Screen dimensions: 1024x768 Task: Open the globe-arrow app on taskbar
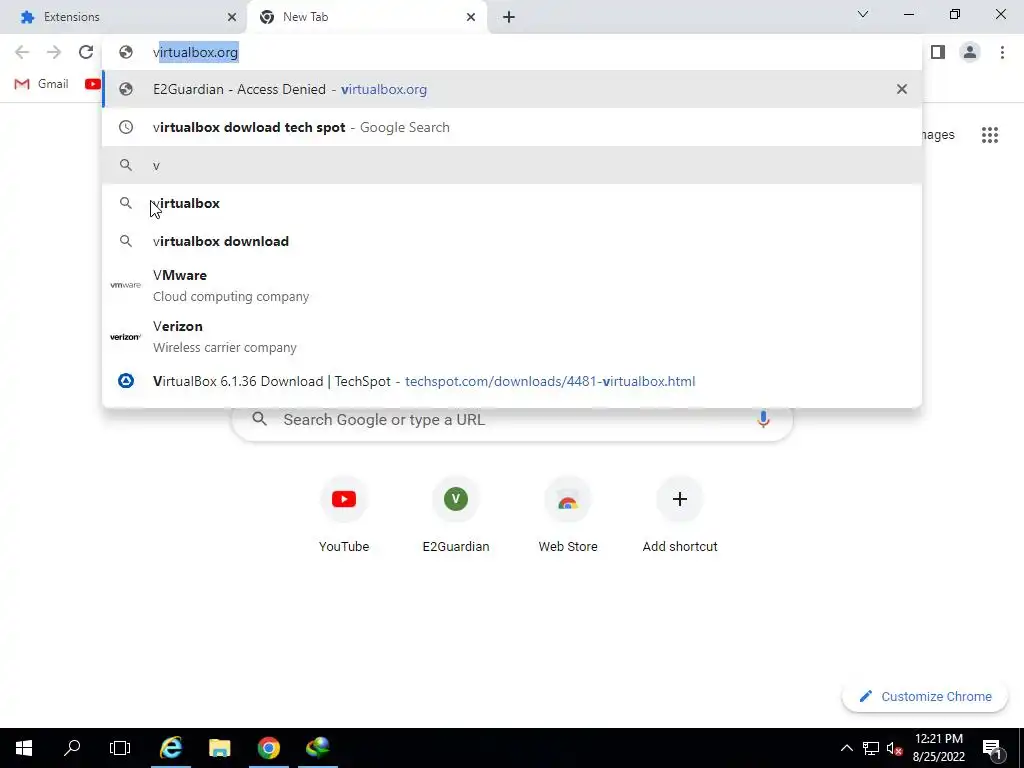pyautogui.click(x=318, y=748)
